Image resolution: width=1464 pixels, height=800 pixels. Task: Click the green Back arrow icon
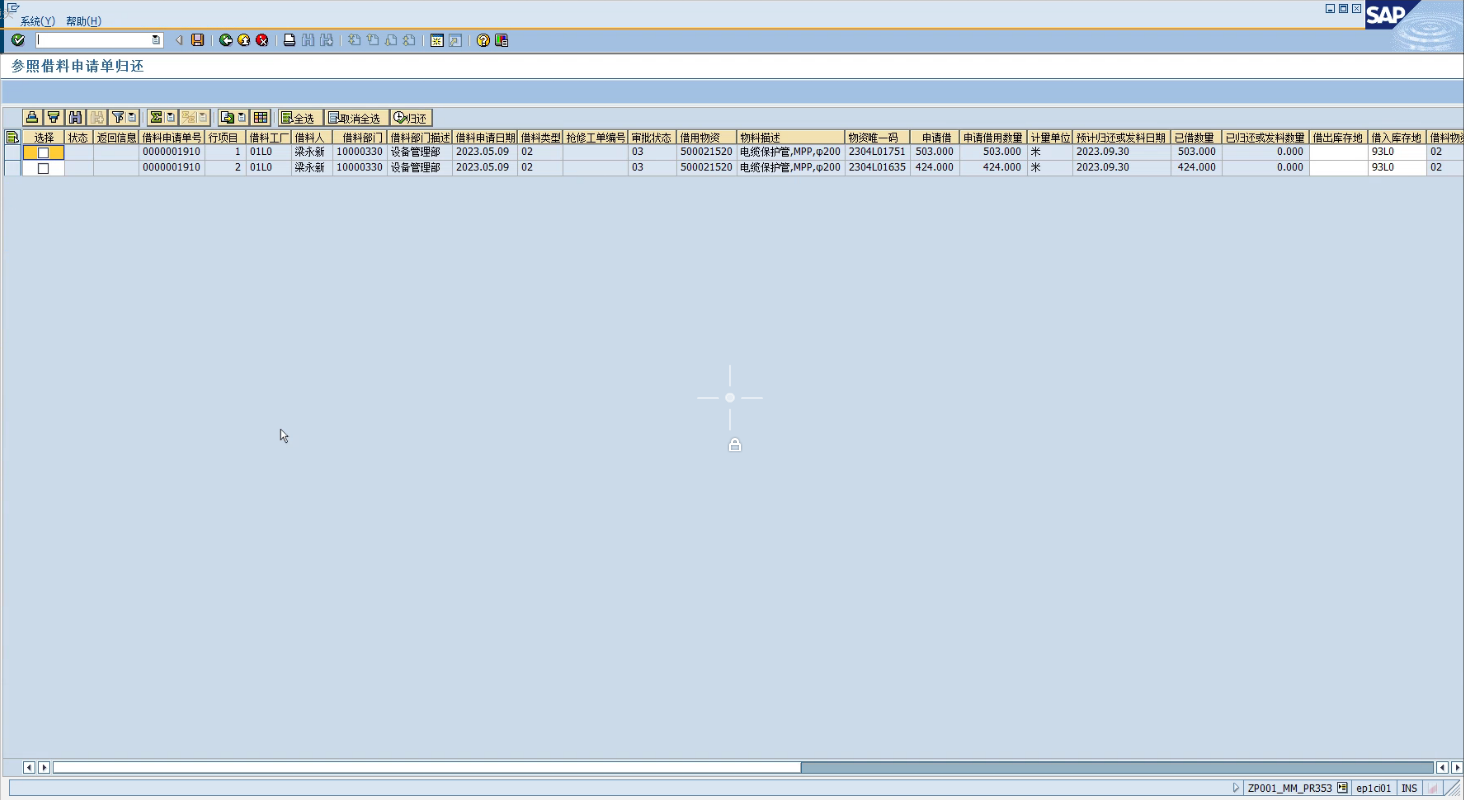click(226, 40)
